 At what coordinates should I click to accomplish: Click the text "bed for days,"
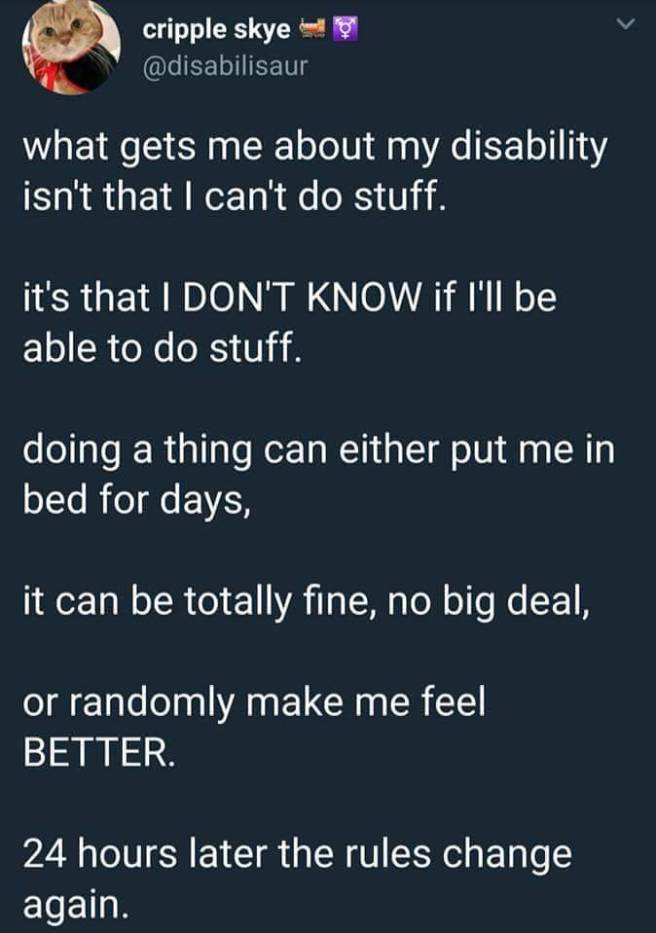click(135, 497)
